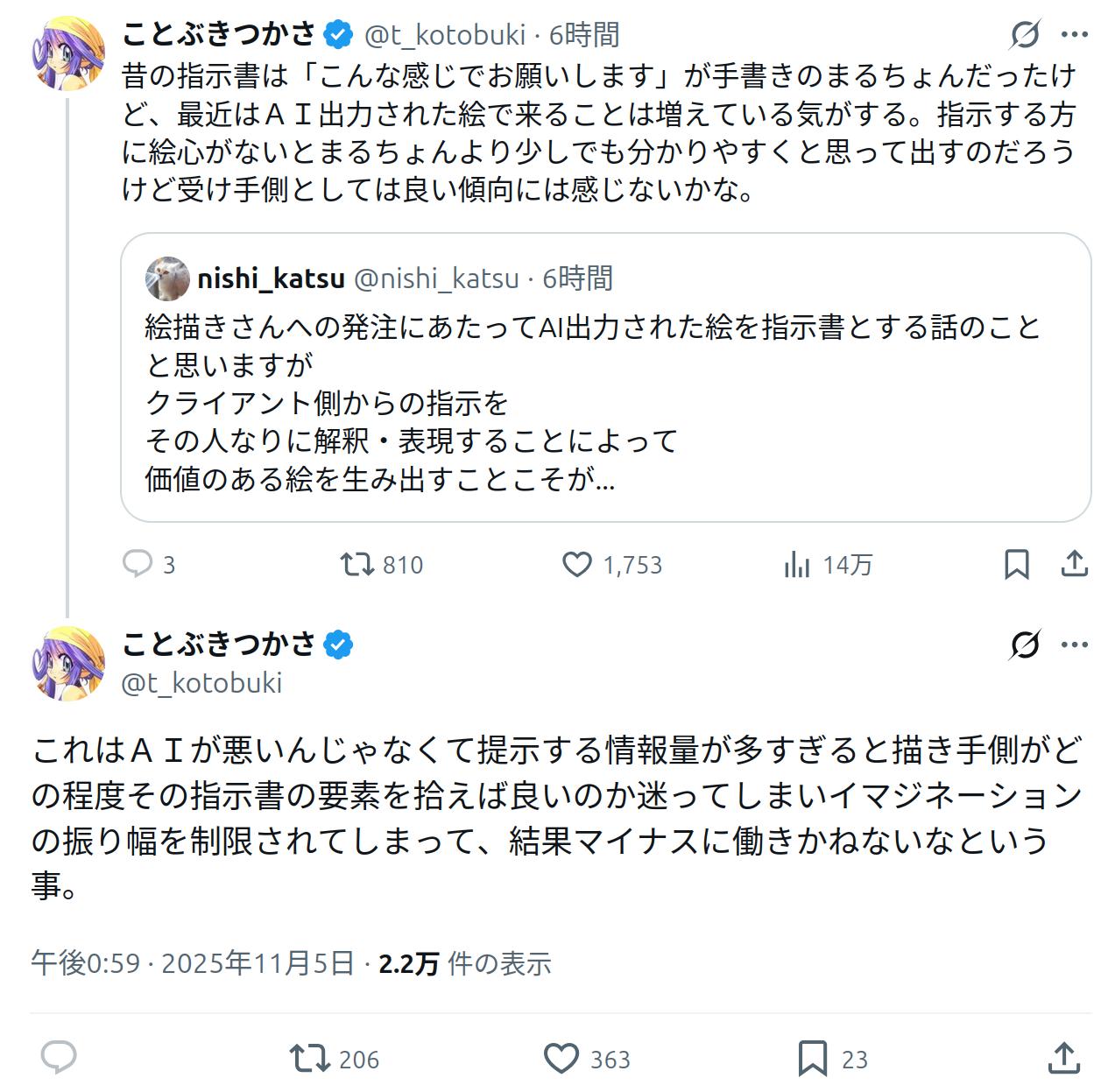
Task: Share the second tweet
Action: pyautogui.click(x=1063, y=1058)
